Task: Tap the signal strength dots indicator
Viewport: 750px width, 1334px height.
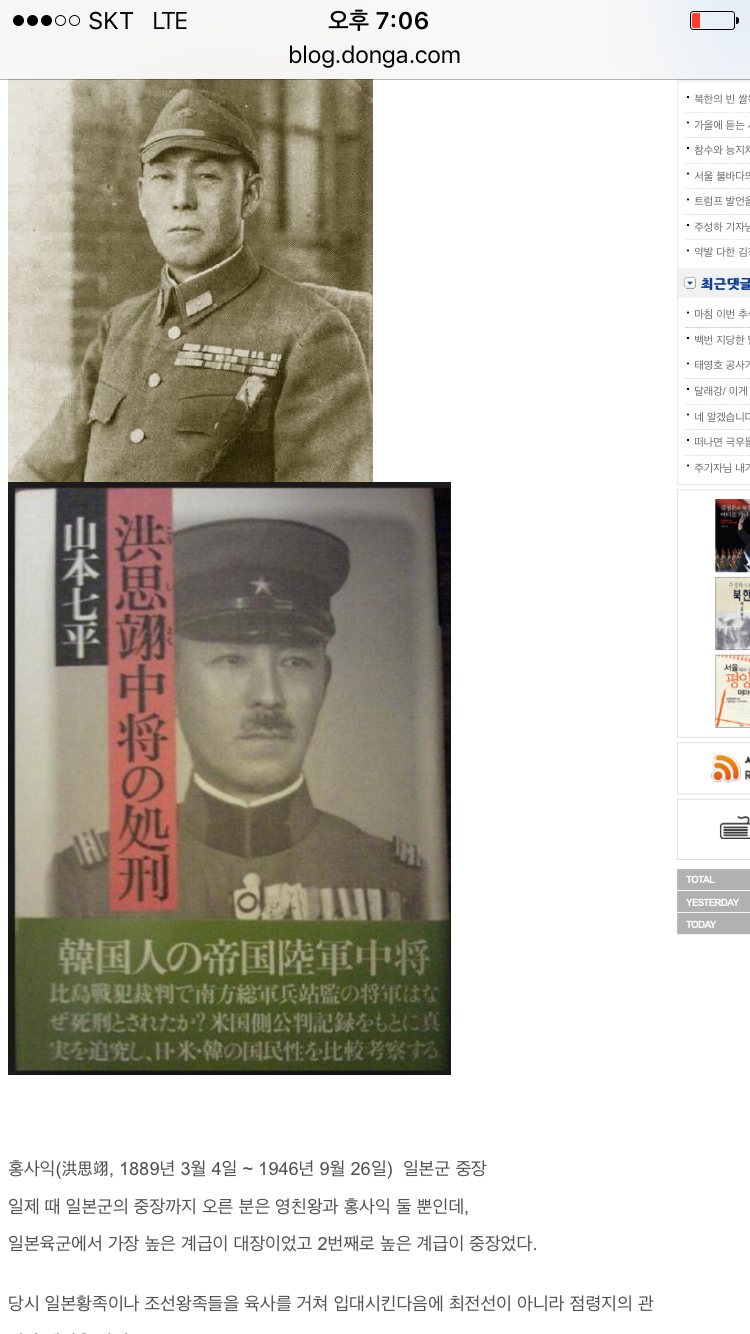Action: tap(45, 21)
